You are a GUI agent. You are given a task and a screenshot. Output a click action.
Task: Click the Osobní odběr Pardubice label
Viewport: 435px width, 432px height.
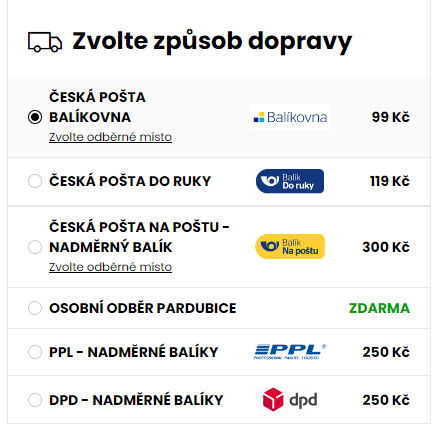143,308
